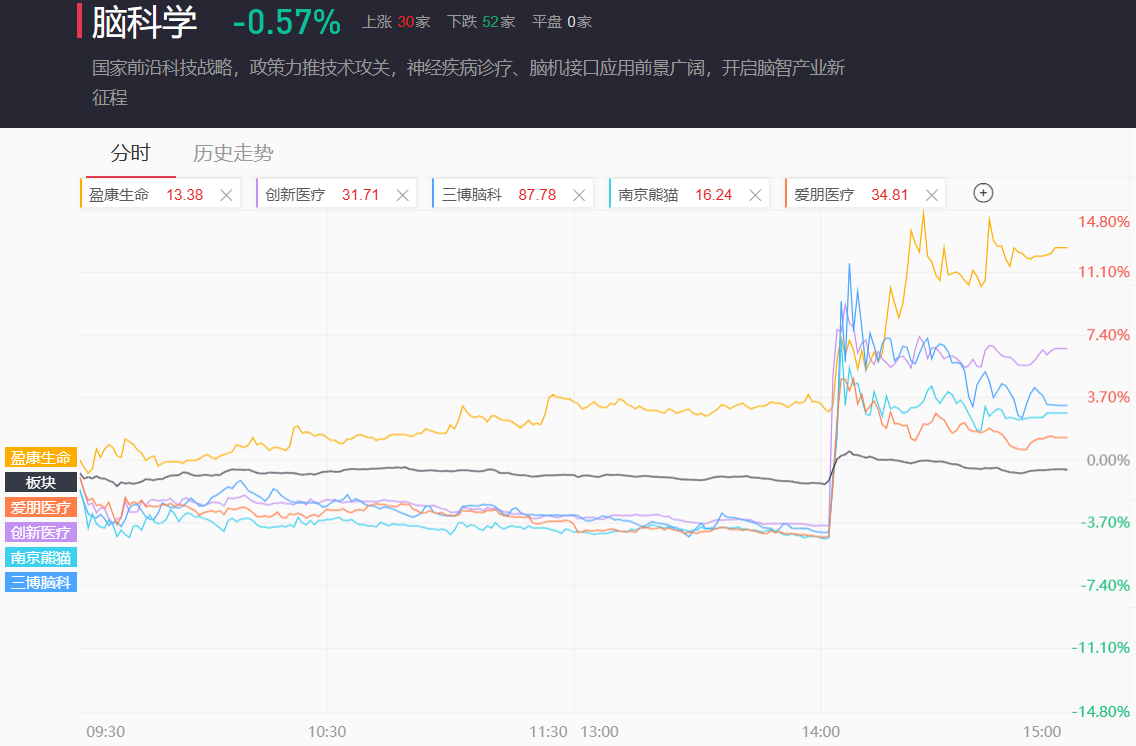Click the 三博脑科 chip name
Screen dimensions: 1136x746
(x=472, y=195)
